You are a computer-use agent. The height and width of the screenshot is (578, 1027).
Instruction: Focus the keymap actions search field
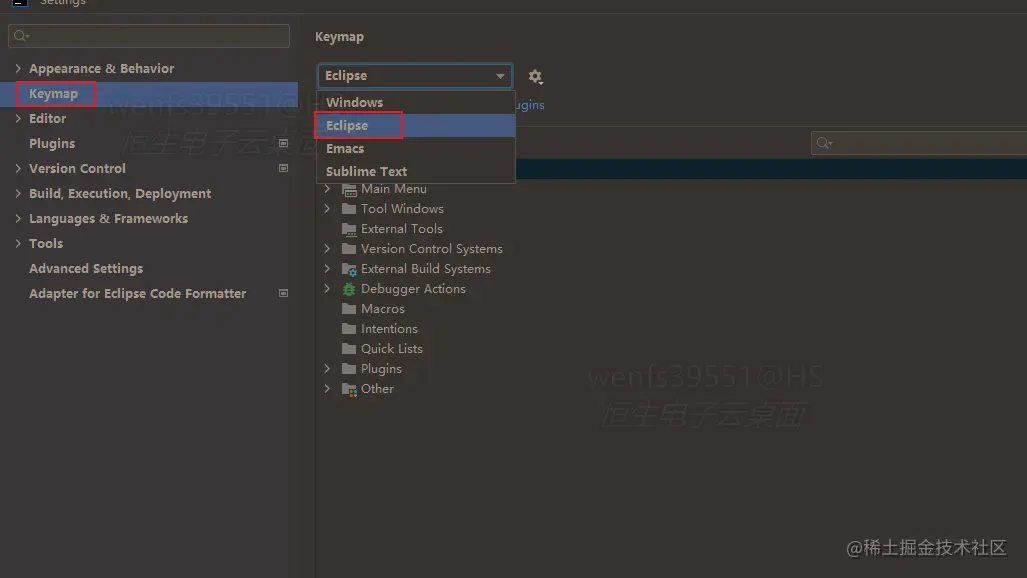tap(919, 143)
